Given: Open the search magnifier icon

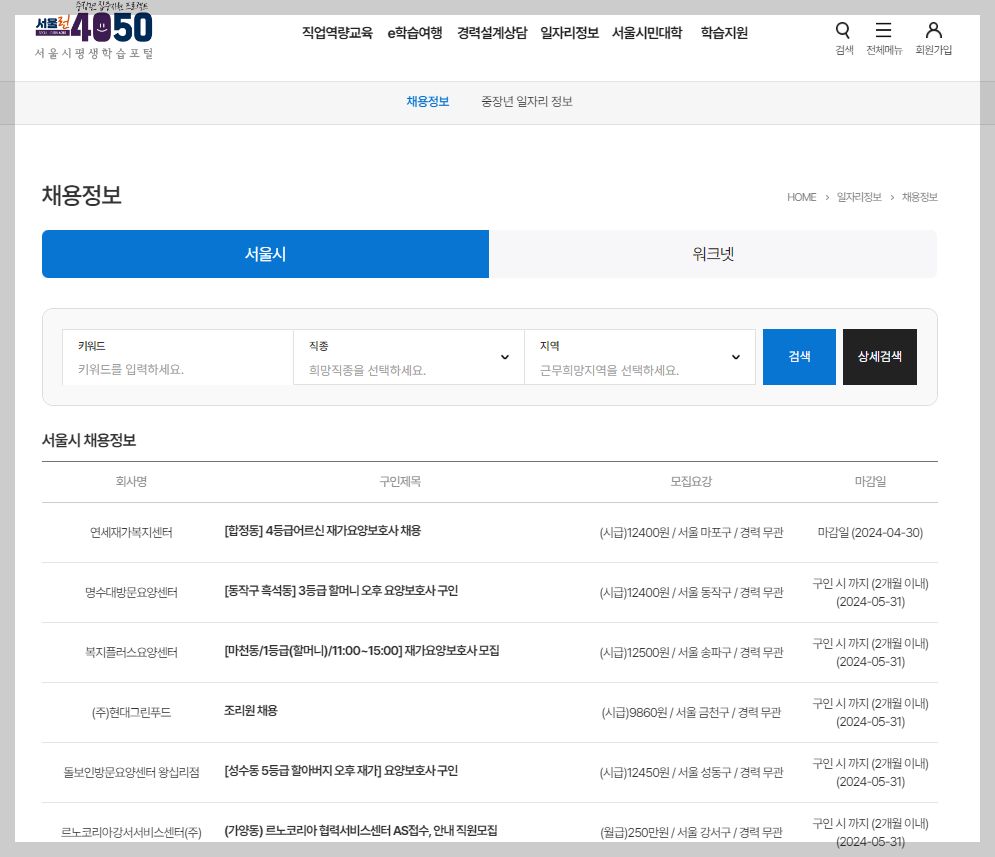Looking at the screenshot, I should [x=843, y=30].
